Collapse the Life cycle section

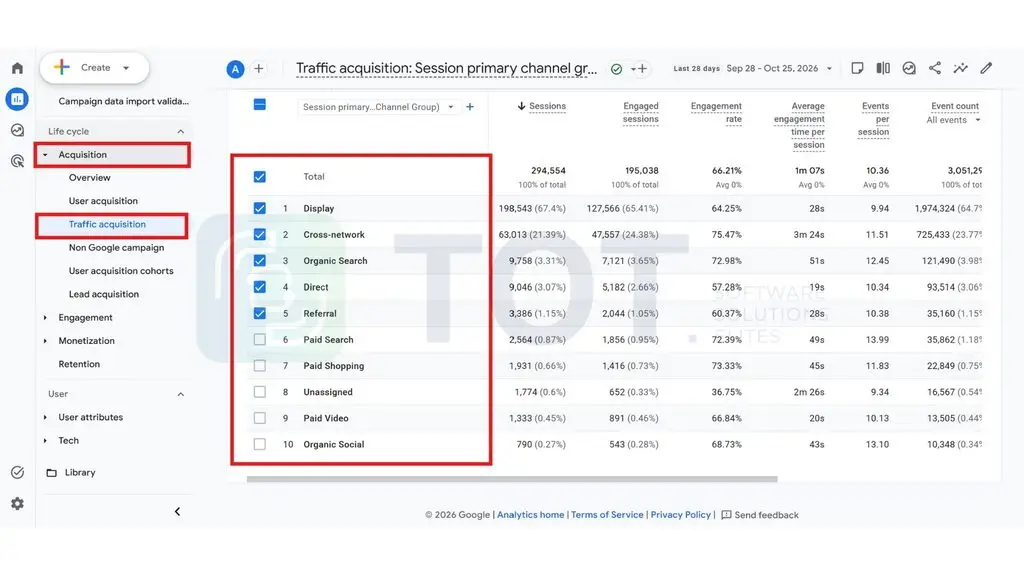pos(180,131)
